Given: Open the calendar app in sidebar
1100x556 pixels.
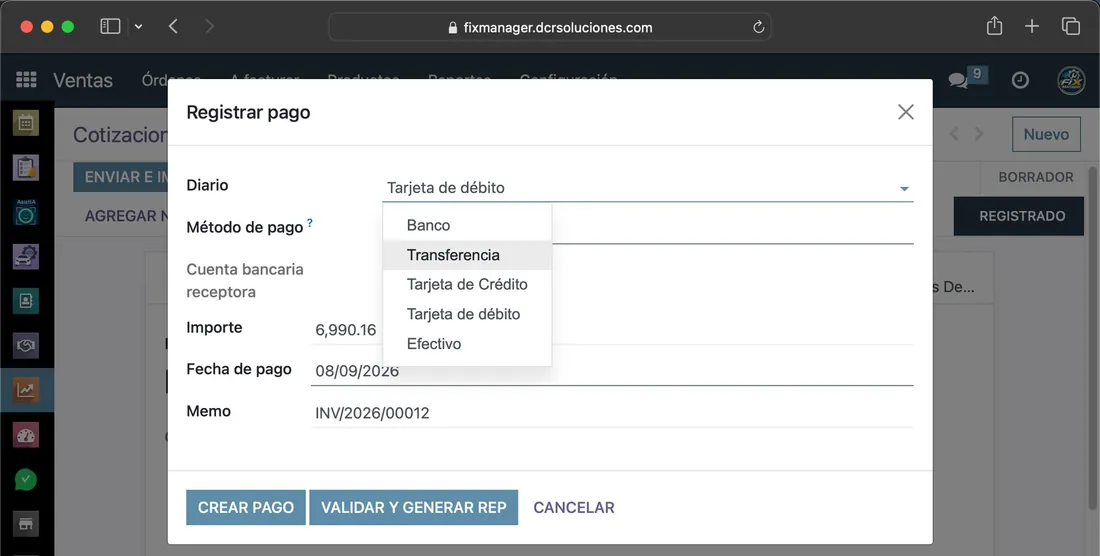Looking at the screenshot, I should tap(26, 123).
